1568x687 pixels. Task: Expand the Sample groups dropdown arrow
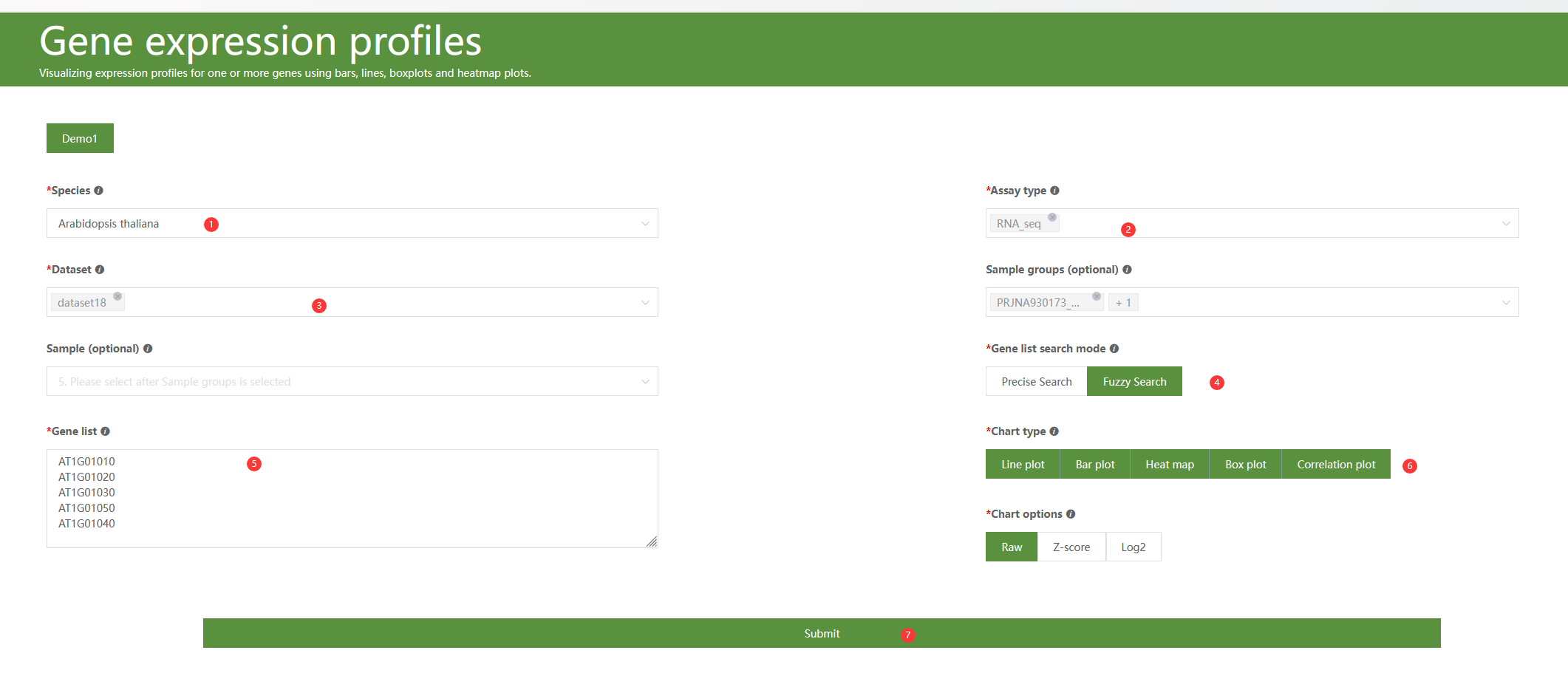(1506, 303)
